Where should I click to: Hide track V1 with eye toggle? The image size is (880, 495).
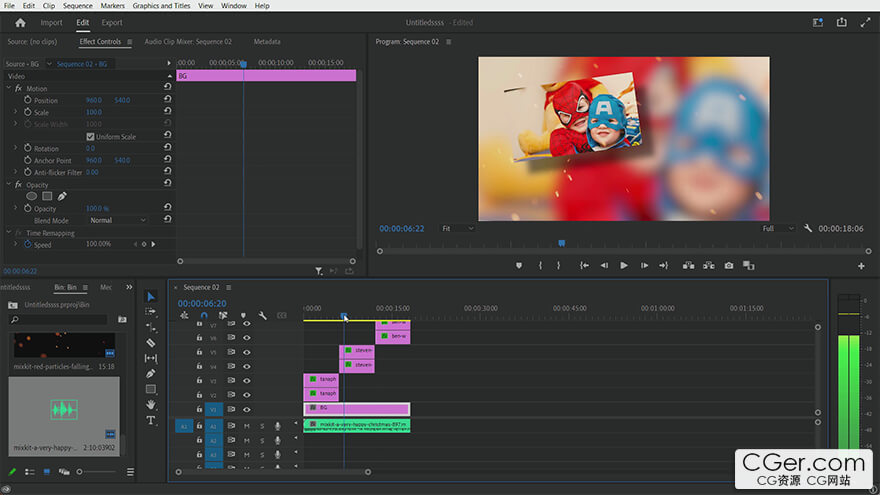tap(246, 409)
